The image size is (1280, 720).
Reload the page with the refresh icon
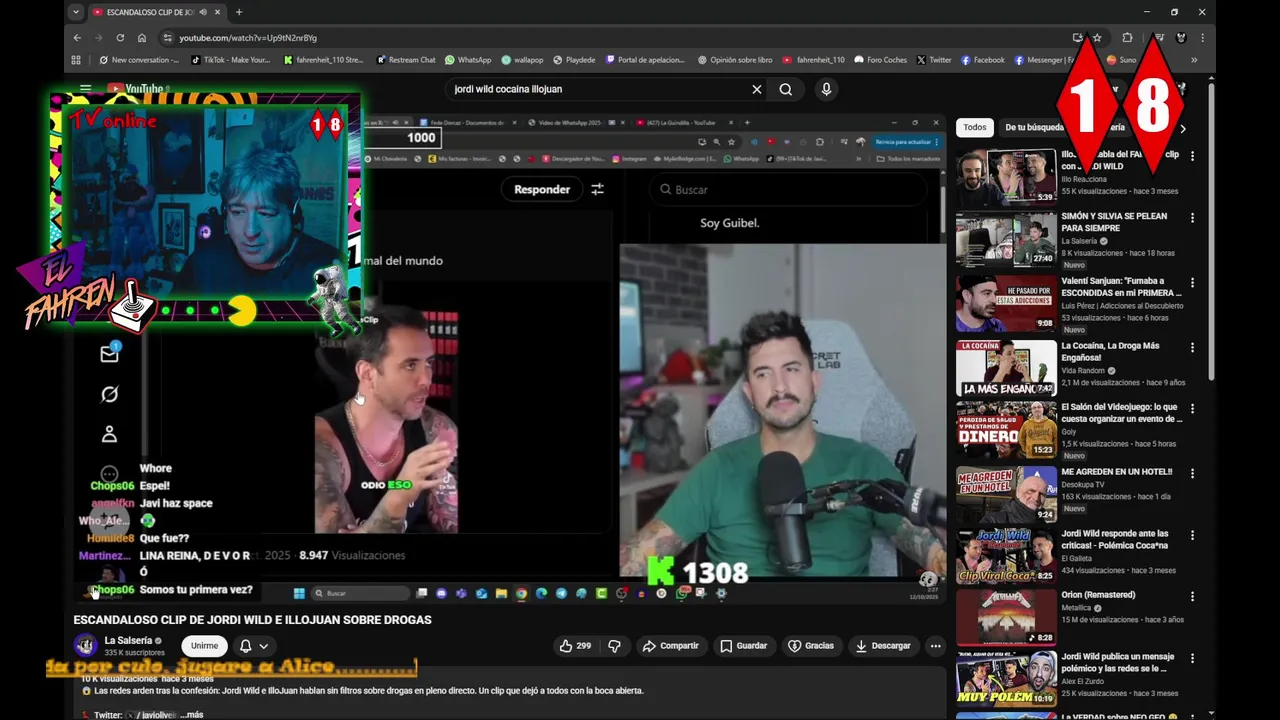pyautogui.click(x=120, y=38)
